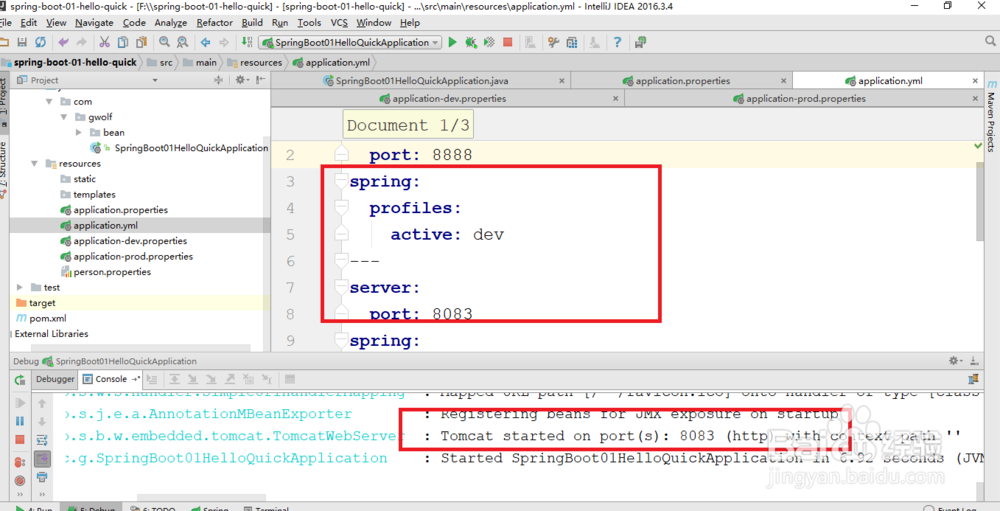The image size is (1000, 511).
Task: Synchronize the project via refresh icon
Action: [40, 42]
